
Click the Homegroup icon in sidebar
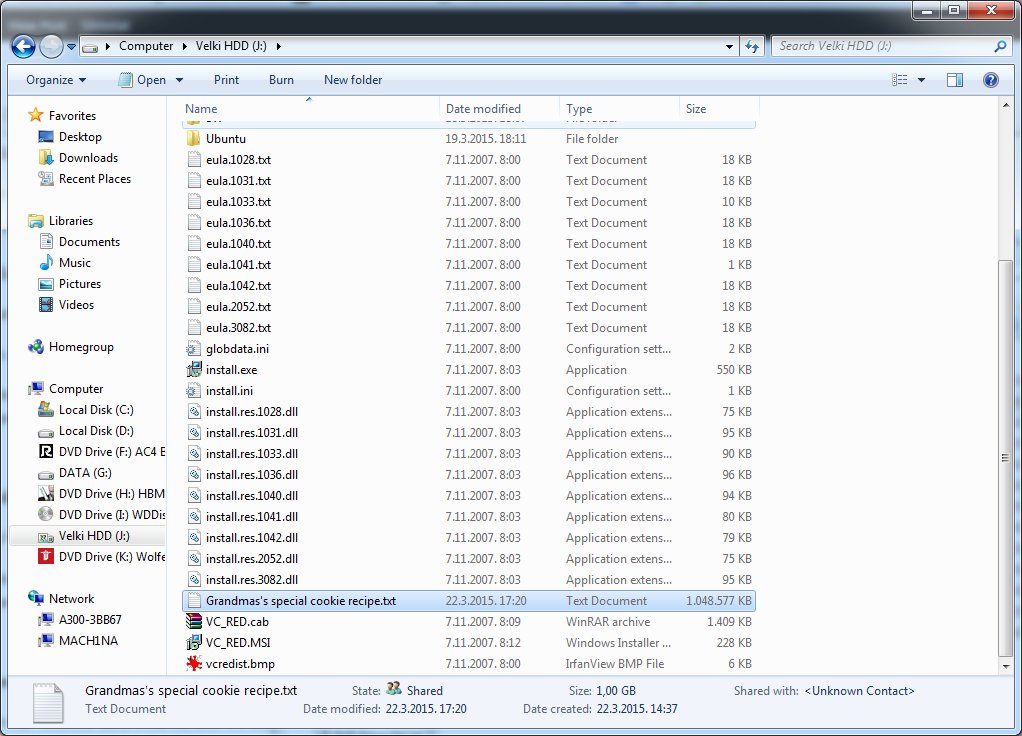37,347
